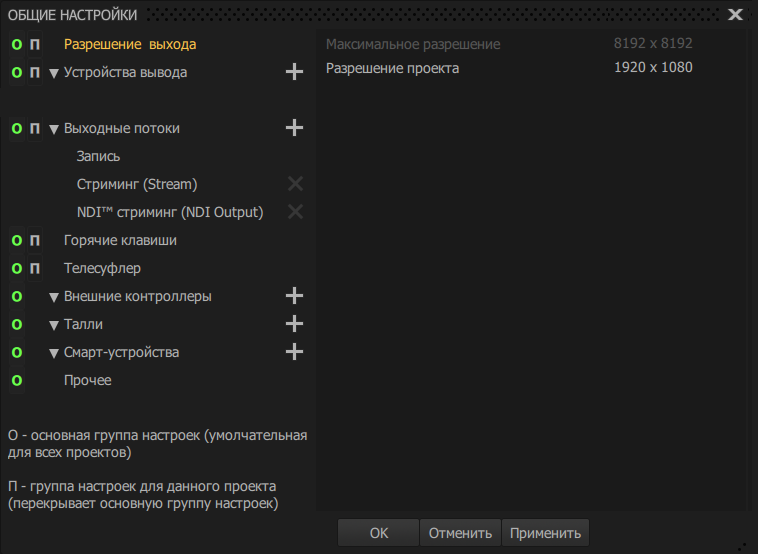The height and width of the screenshot is (554, 758).
Task: Select the Запись item
Action: coord(98,156)
